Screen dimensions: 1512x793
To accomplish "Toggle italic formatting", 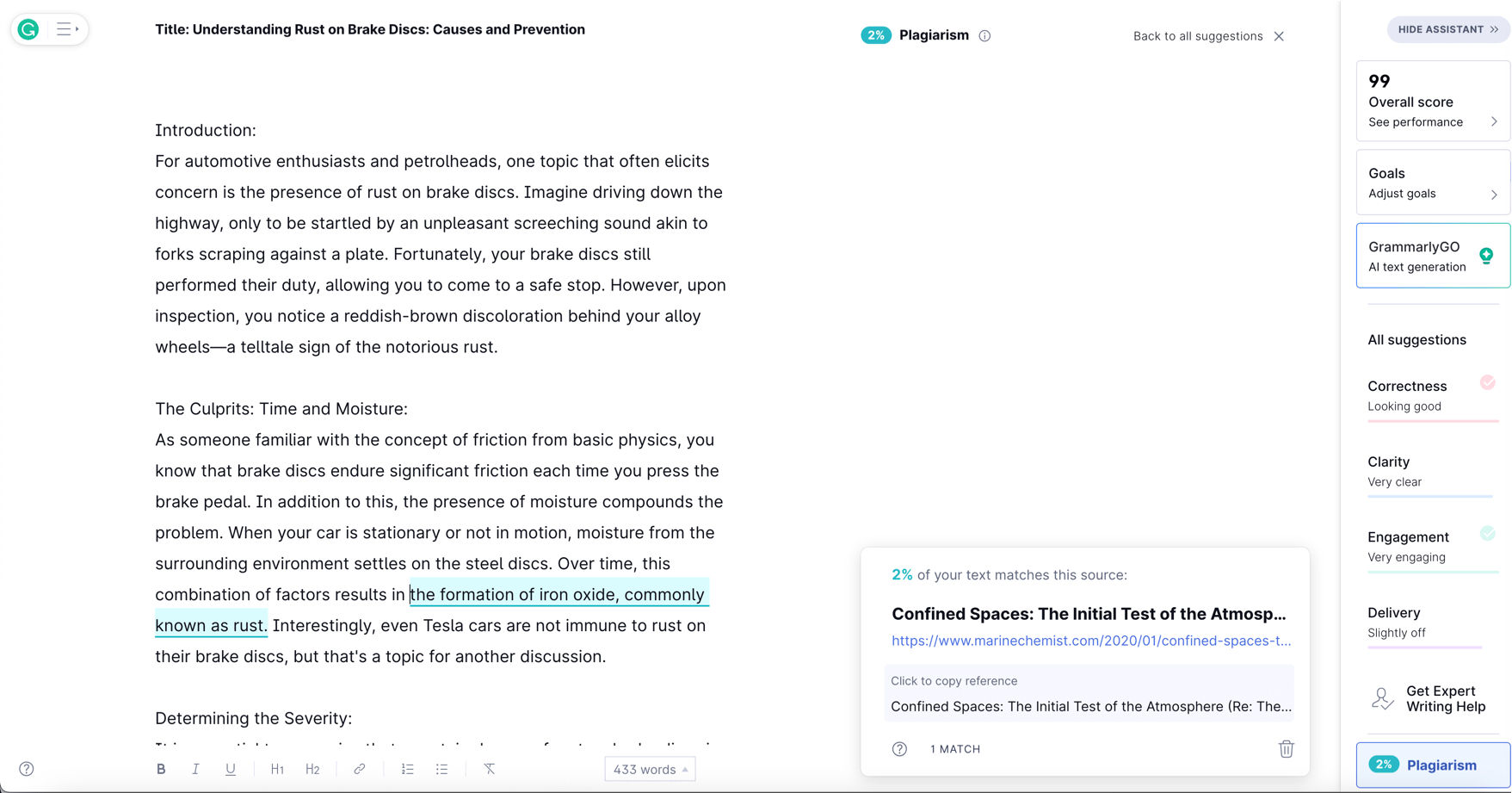I will coord(195,769).
